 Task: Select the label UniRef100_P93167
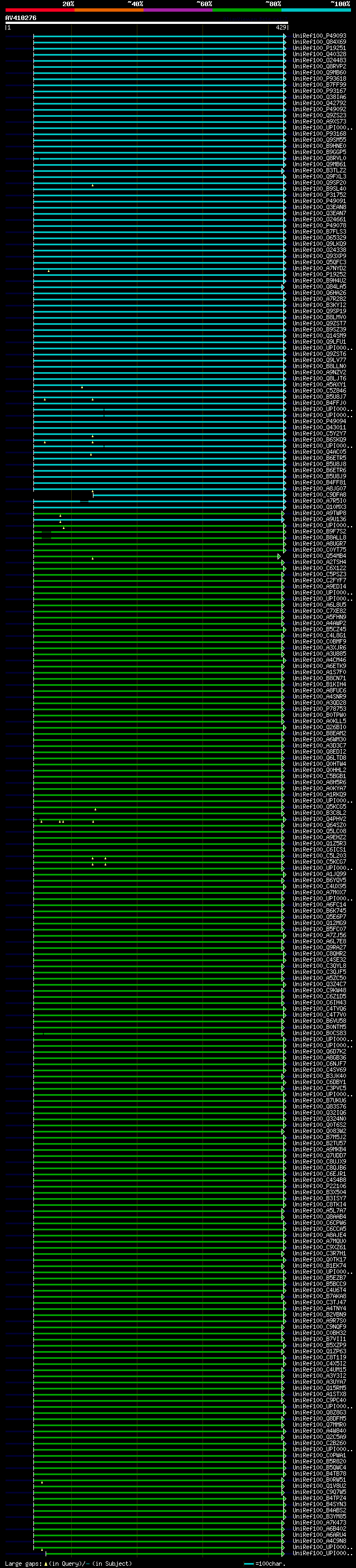(319, 91)
